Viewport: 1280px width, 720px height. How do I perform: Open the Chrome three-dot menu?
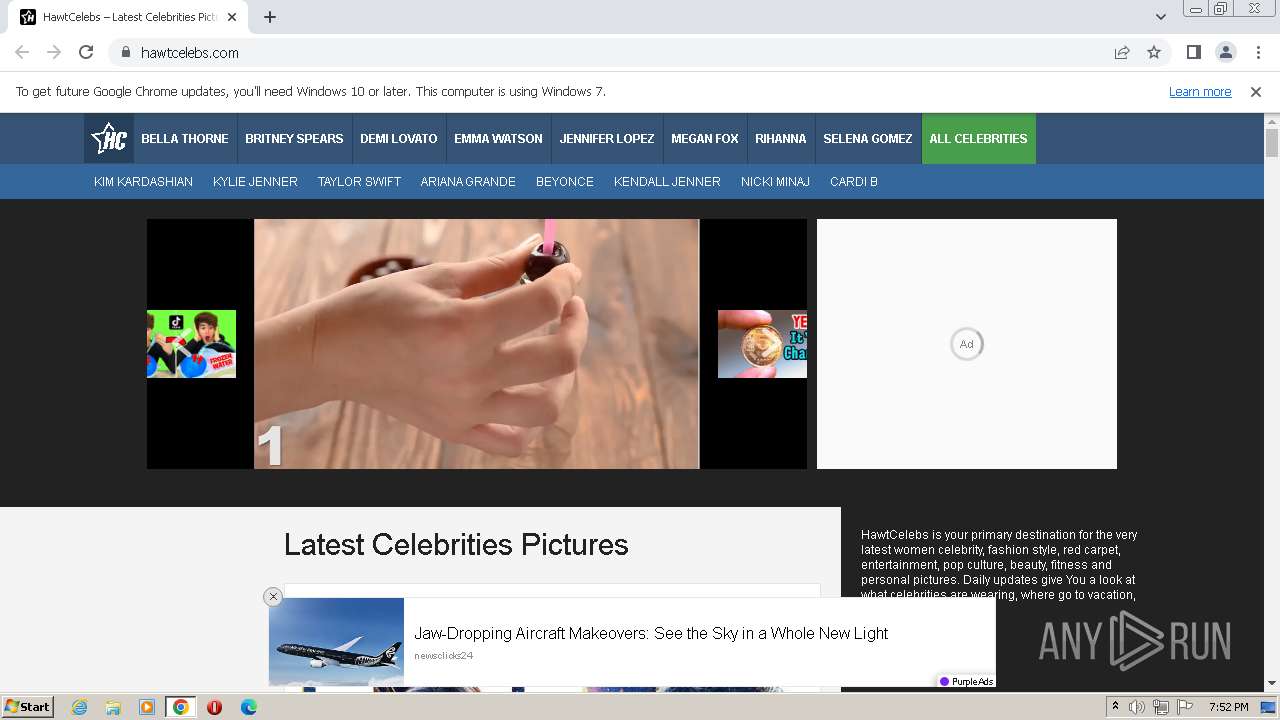coord(1257,53)
